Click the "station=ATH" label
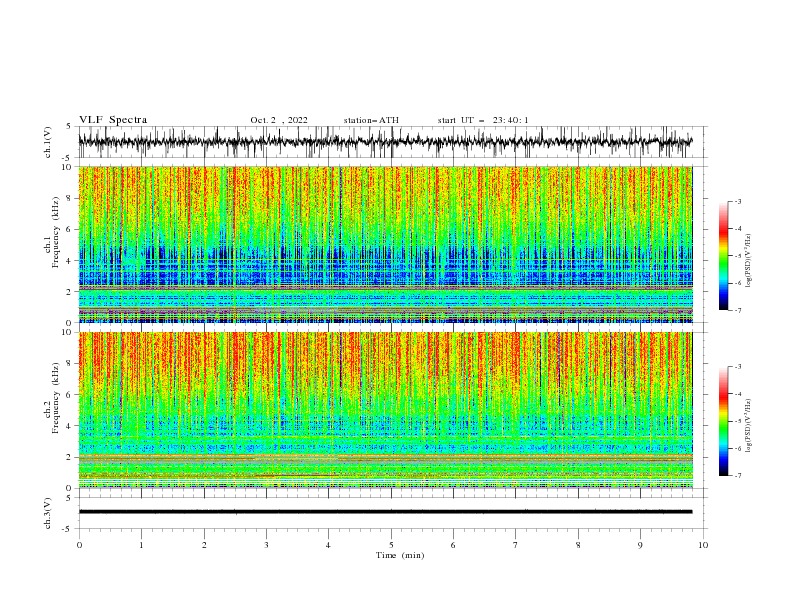 pyautogui.click(x=371, y=120)
